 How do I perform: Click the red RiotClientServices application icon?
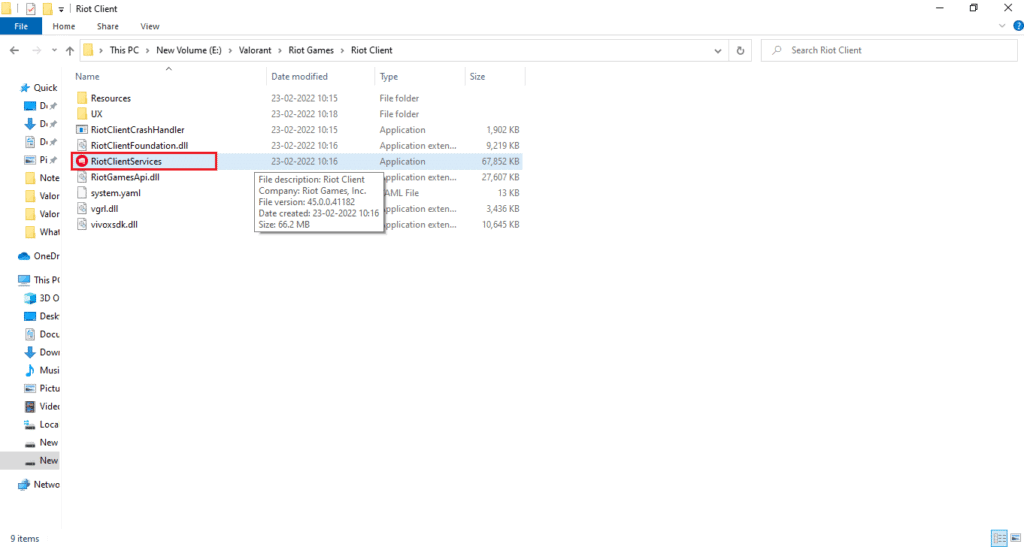click(x=82, y=161)
